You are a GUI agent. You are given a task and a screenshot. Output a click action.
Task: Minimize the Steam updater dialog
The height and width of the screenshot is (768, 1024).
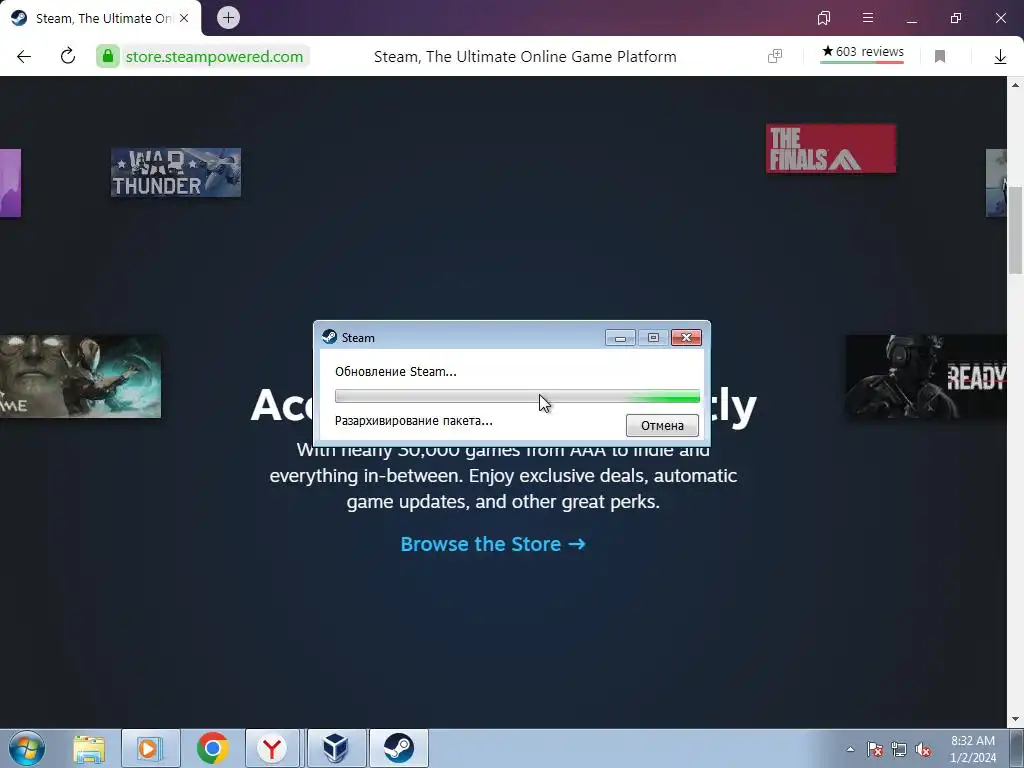click(x=620, y=338)
